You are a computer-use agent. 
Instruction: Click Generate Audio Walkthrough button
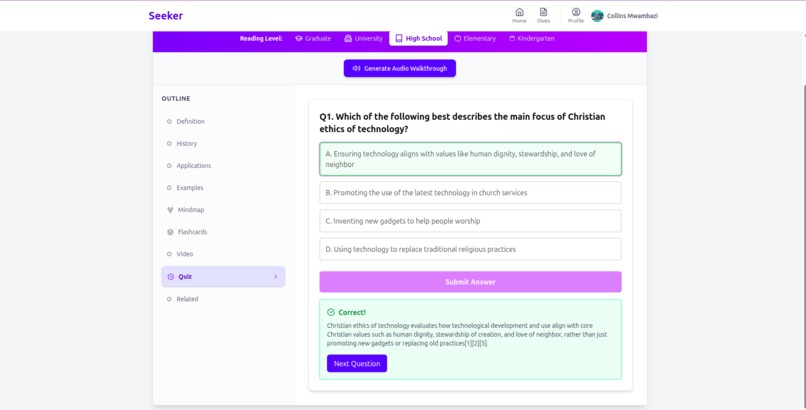tap(399, 68)
